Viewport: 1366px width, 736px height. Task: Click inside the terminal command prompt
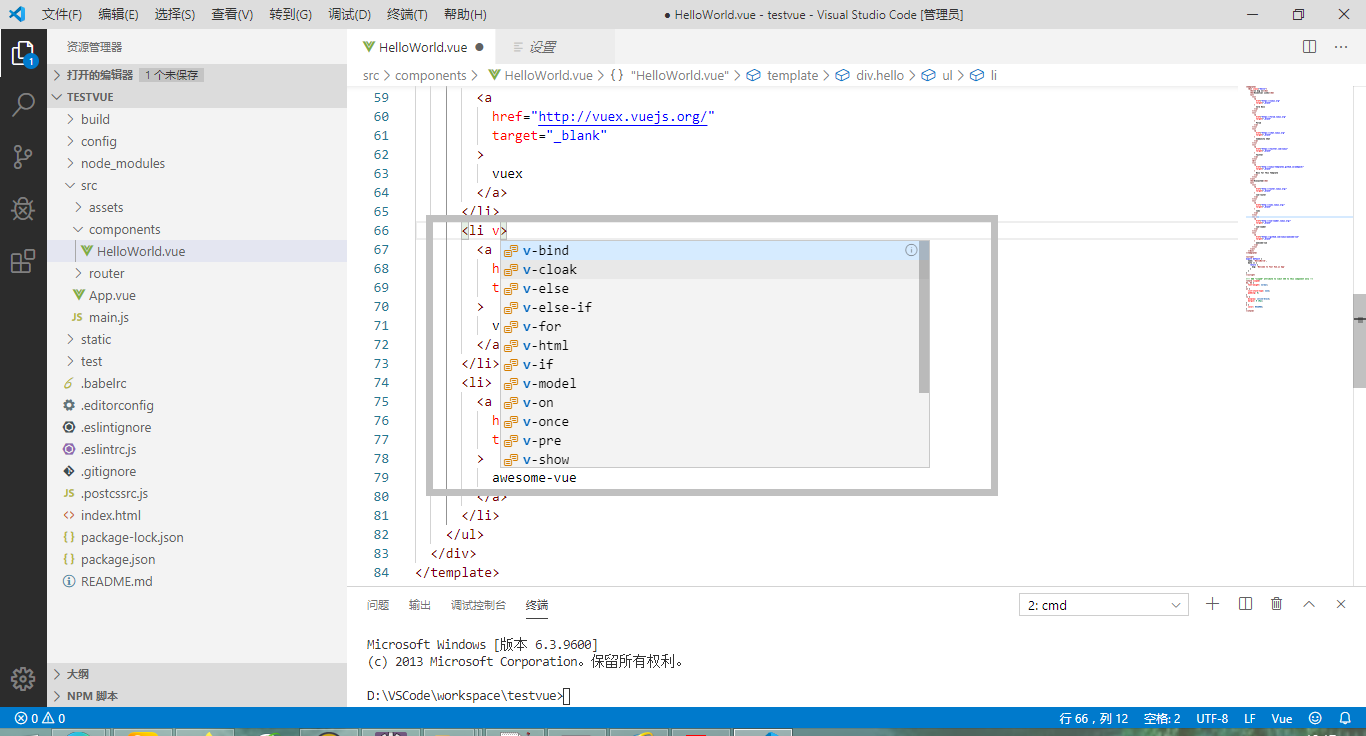pyautogui.click(x=567, y=695)
